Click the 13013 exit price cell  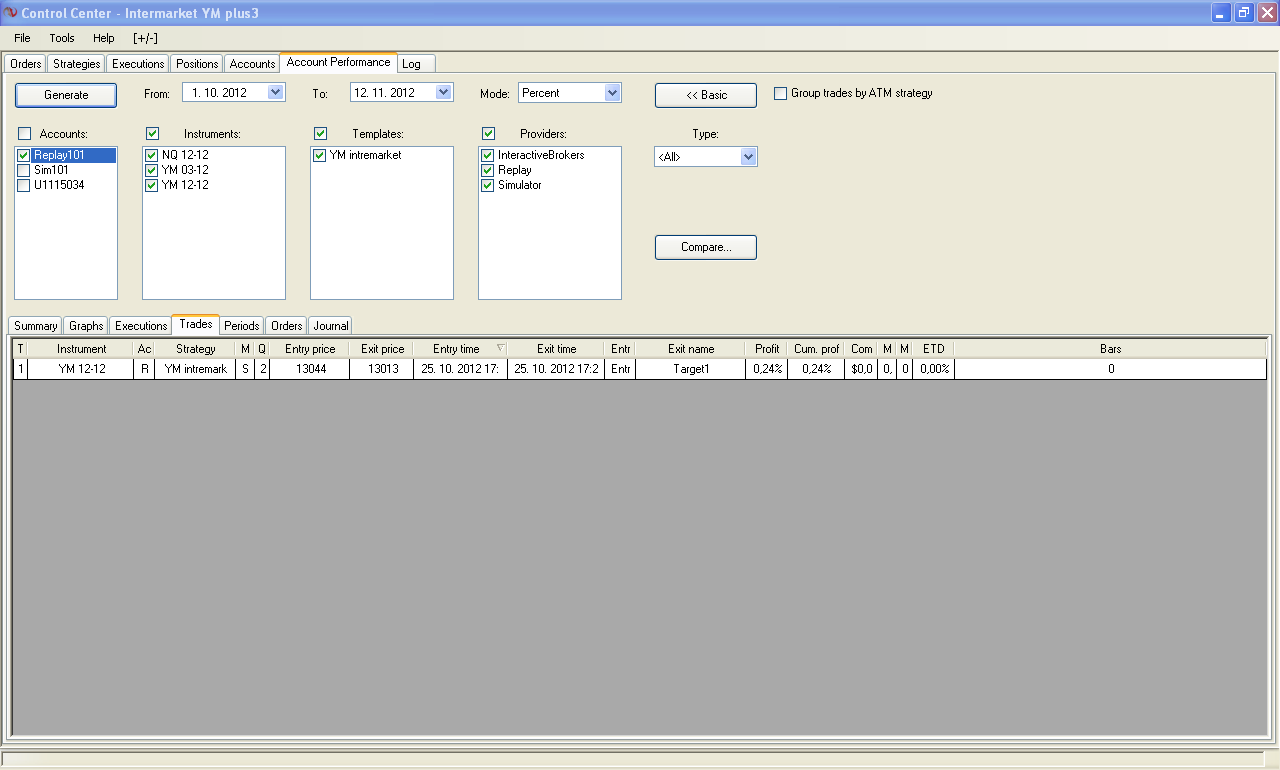(383, 369)
